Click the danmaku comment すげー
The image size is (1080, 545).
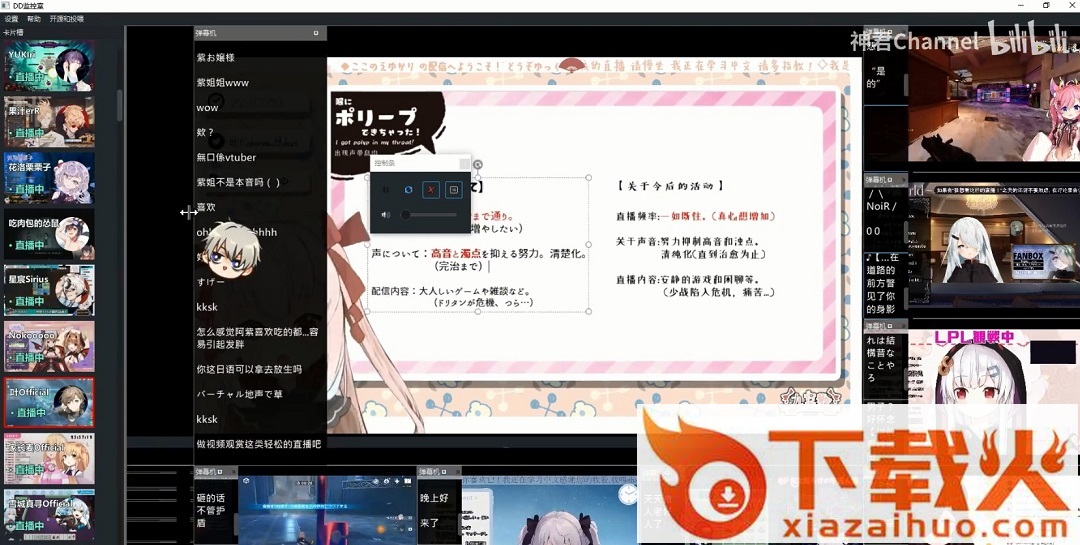[211, 282]
